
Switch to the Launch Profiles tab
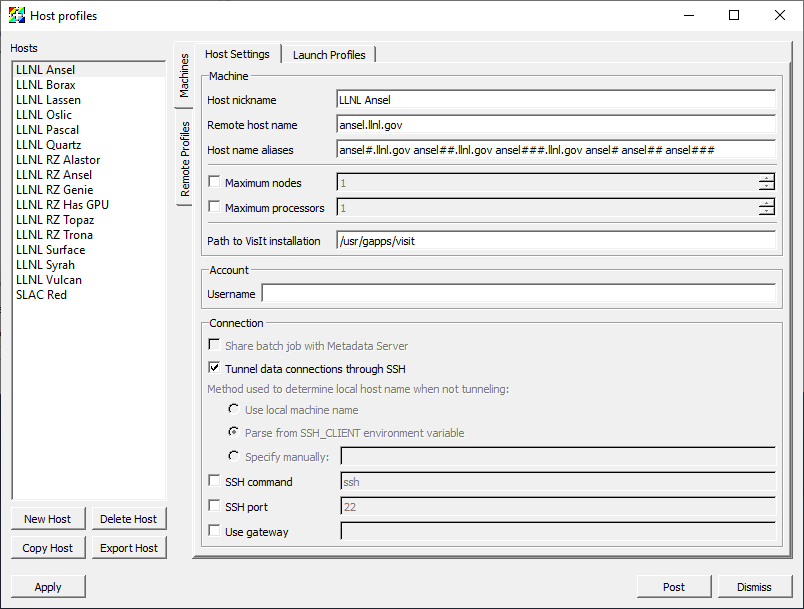329,54
